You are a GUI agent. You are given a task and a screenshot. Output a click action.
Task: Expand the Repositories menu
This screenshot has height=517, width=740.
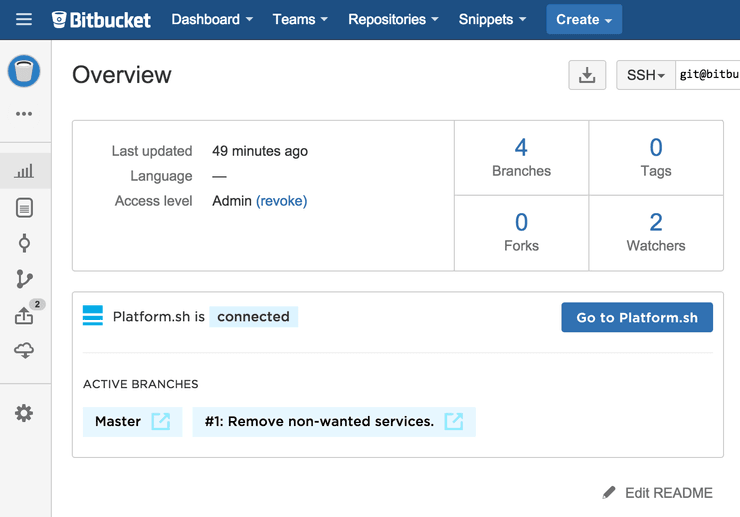394,19
